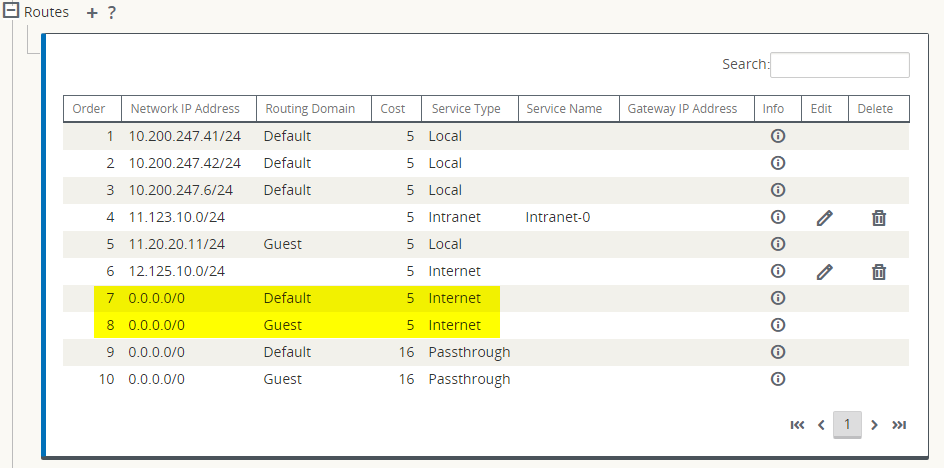Sort table by Order column
The image size is (944, 468).
(92, 109)
